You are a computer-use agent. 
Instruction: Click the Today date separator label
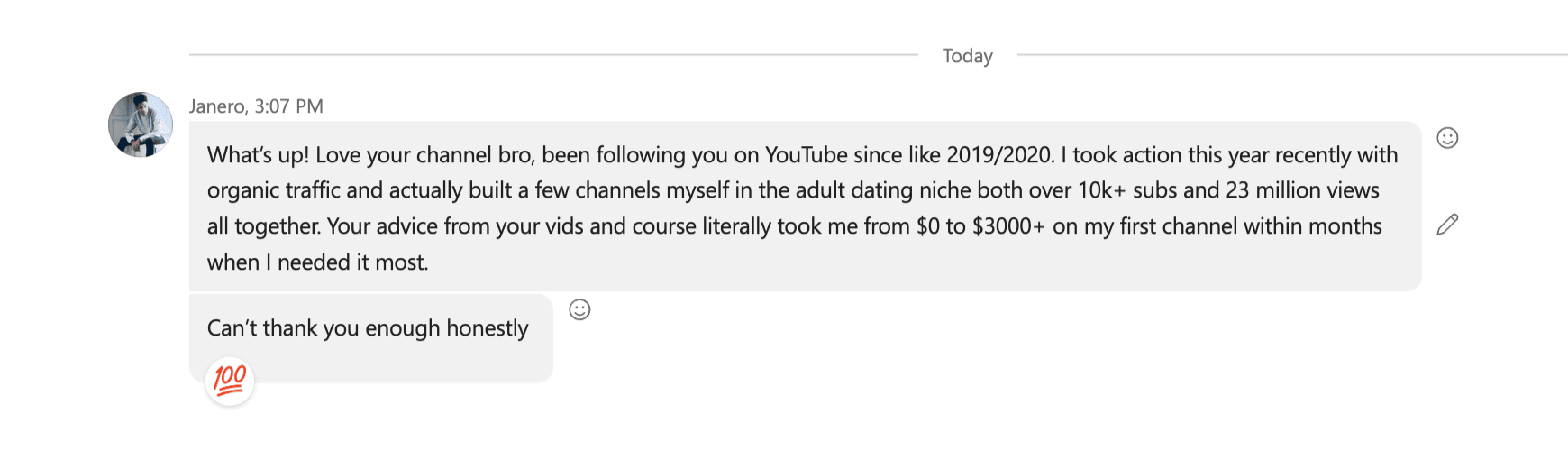click(967, 56)
